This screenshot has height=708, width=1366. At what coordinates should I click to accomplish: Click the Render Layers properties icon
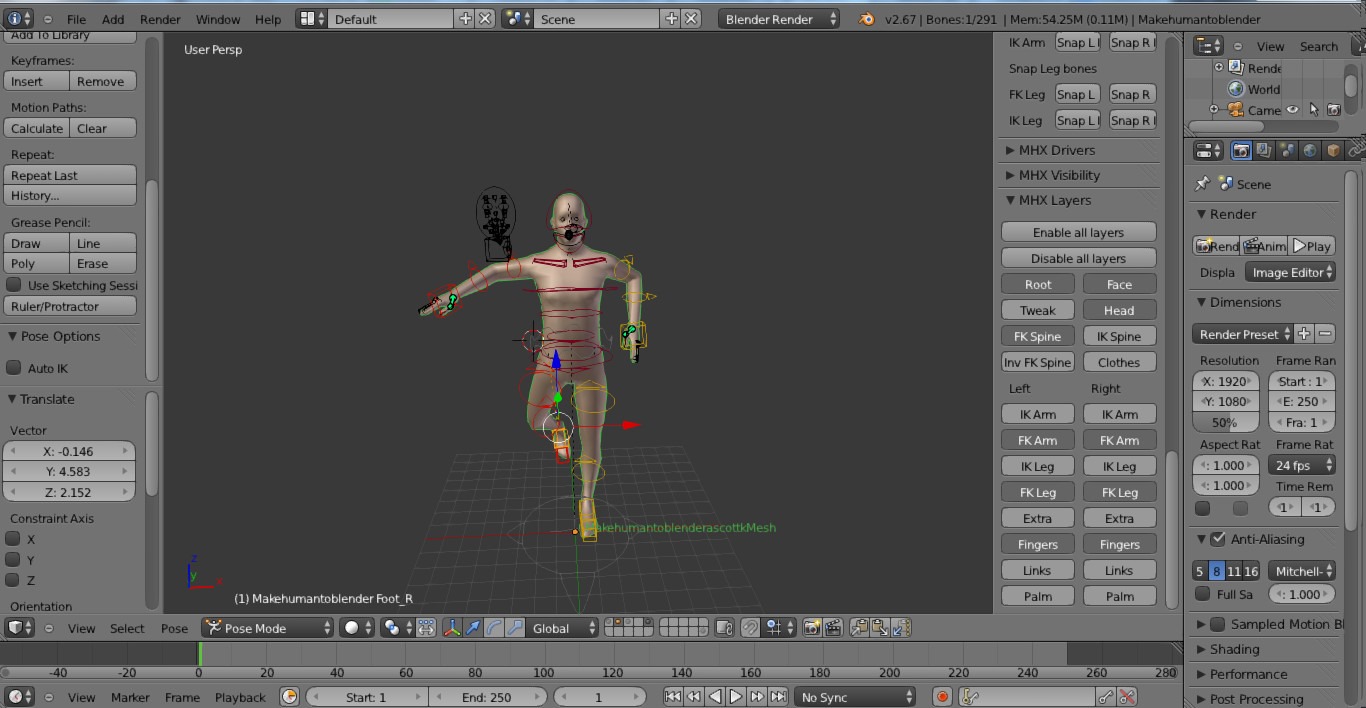pyautogui.click(x=1264, y=151)
